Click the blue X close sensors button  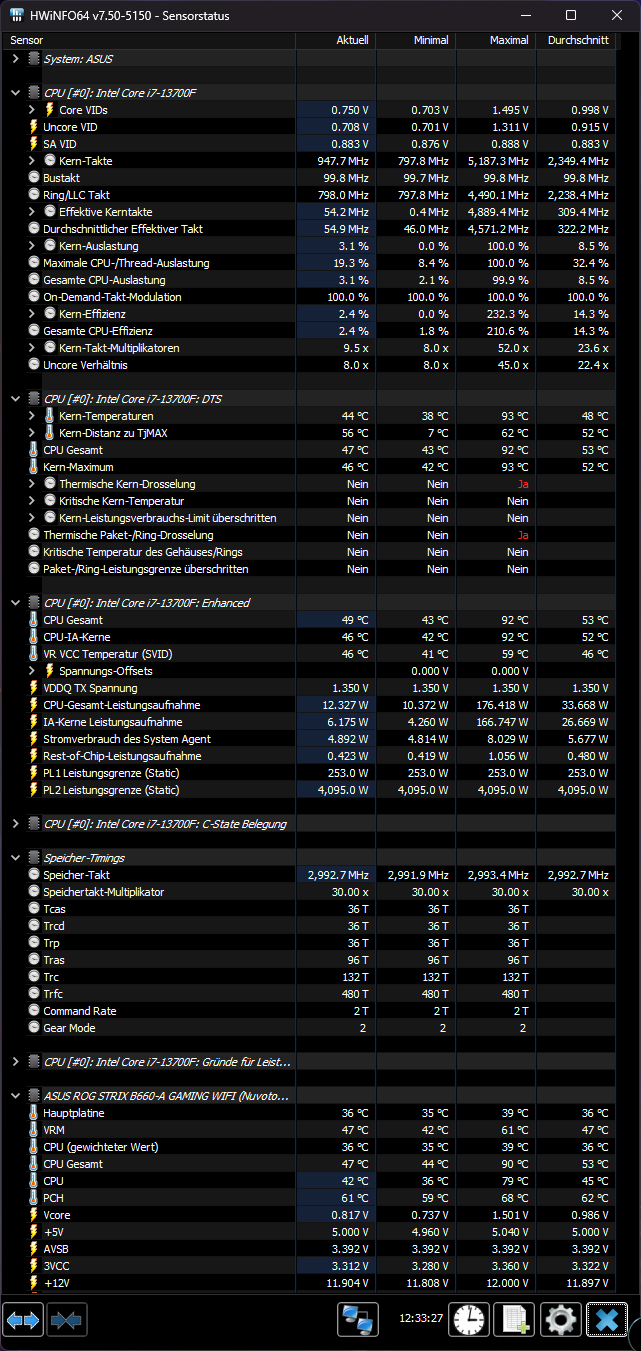pos(606,1321)
